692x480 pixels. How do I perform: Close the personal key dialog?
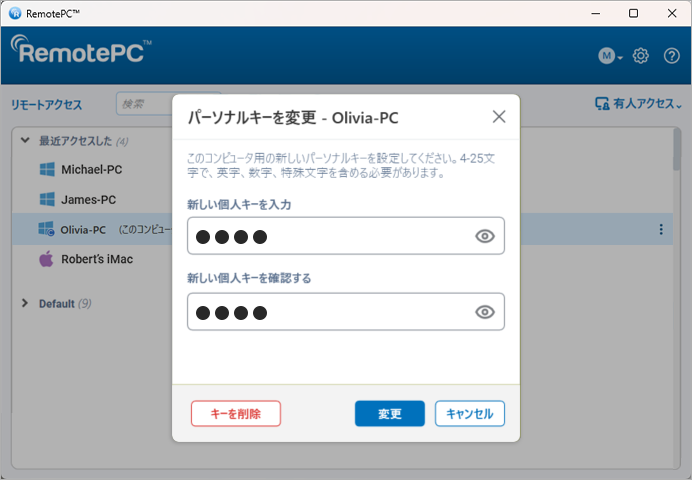(x=499, y=117)
